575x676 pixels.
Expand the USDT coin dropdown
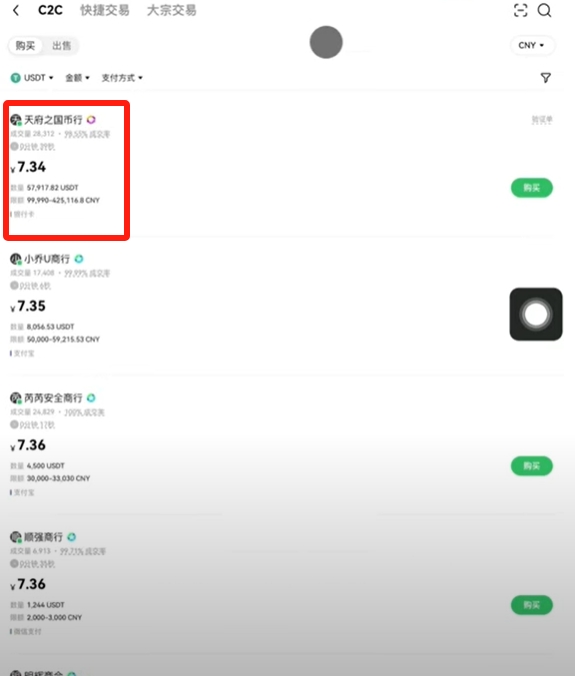click(x=32, y=78)
